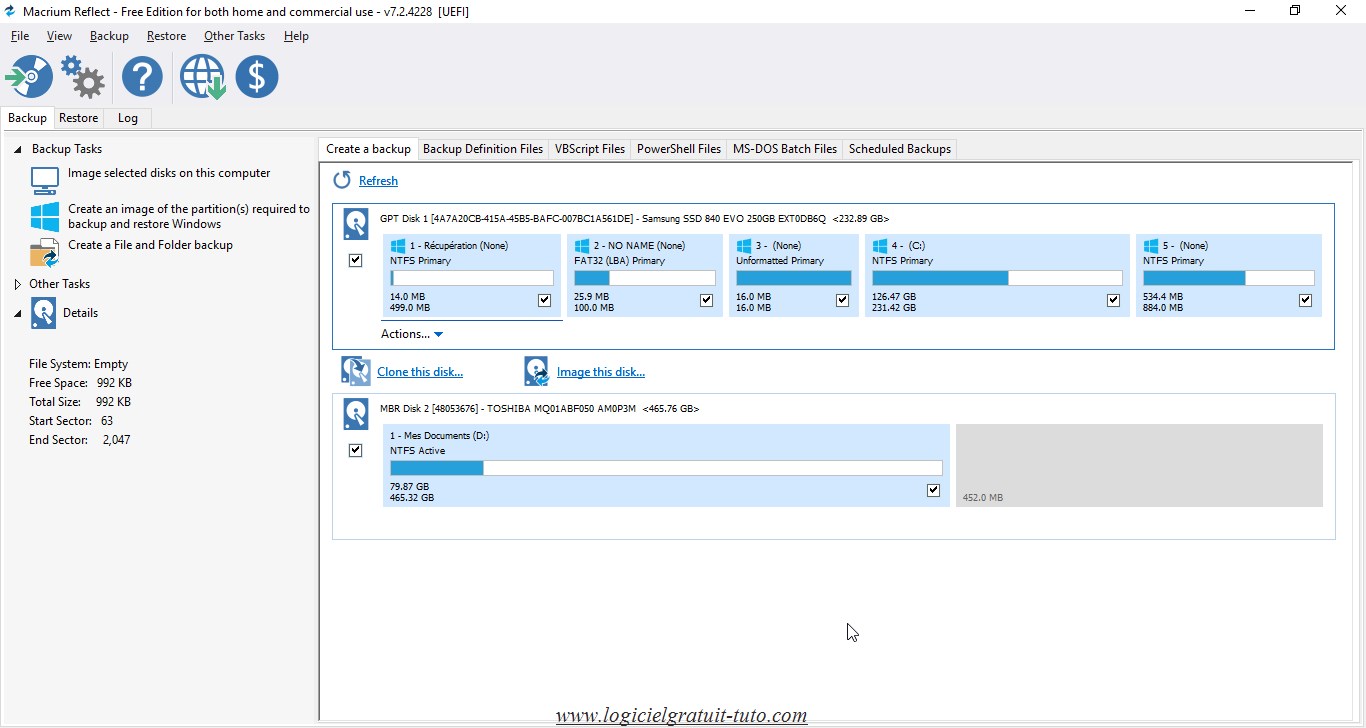This screenshot has height=728, width=1366.
Task: Collapse the Details section triangle
Action: tap(18, 313)
